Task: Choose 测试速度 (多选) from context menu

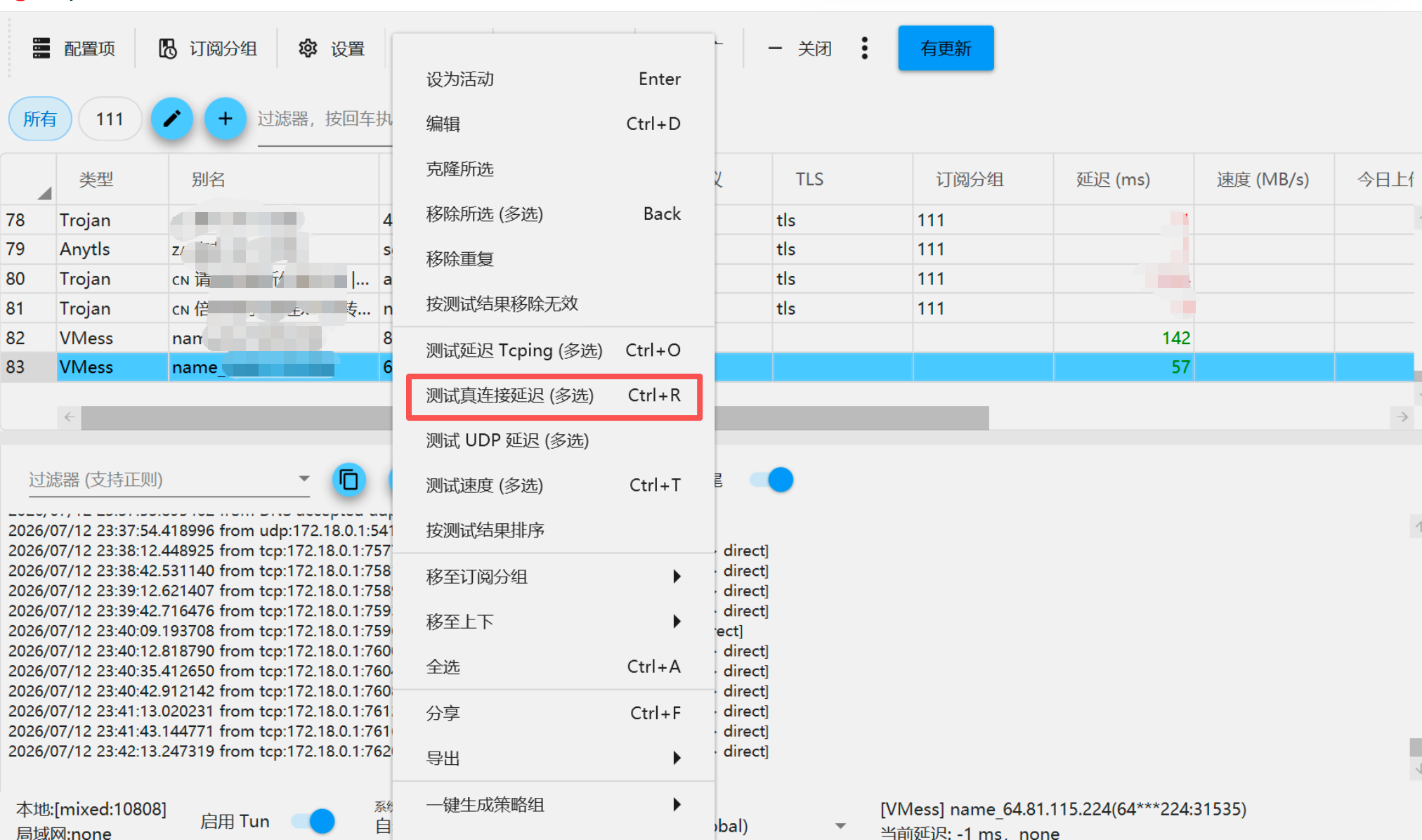Action: point(554,485)
